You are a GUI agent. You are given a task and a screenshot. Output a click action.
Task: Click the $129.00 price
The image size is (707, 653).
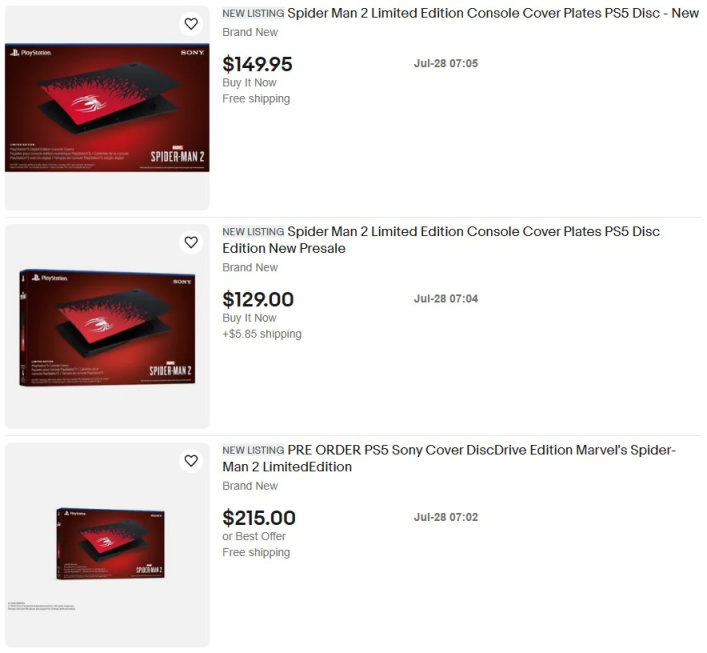coord(258,299)
